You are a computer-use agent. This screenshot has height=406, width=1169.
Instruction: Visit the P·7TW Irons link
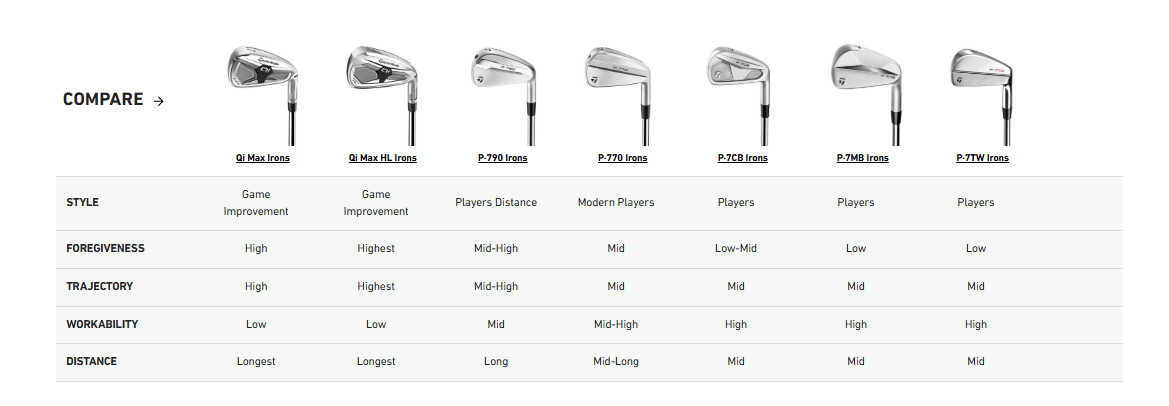983,158
